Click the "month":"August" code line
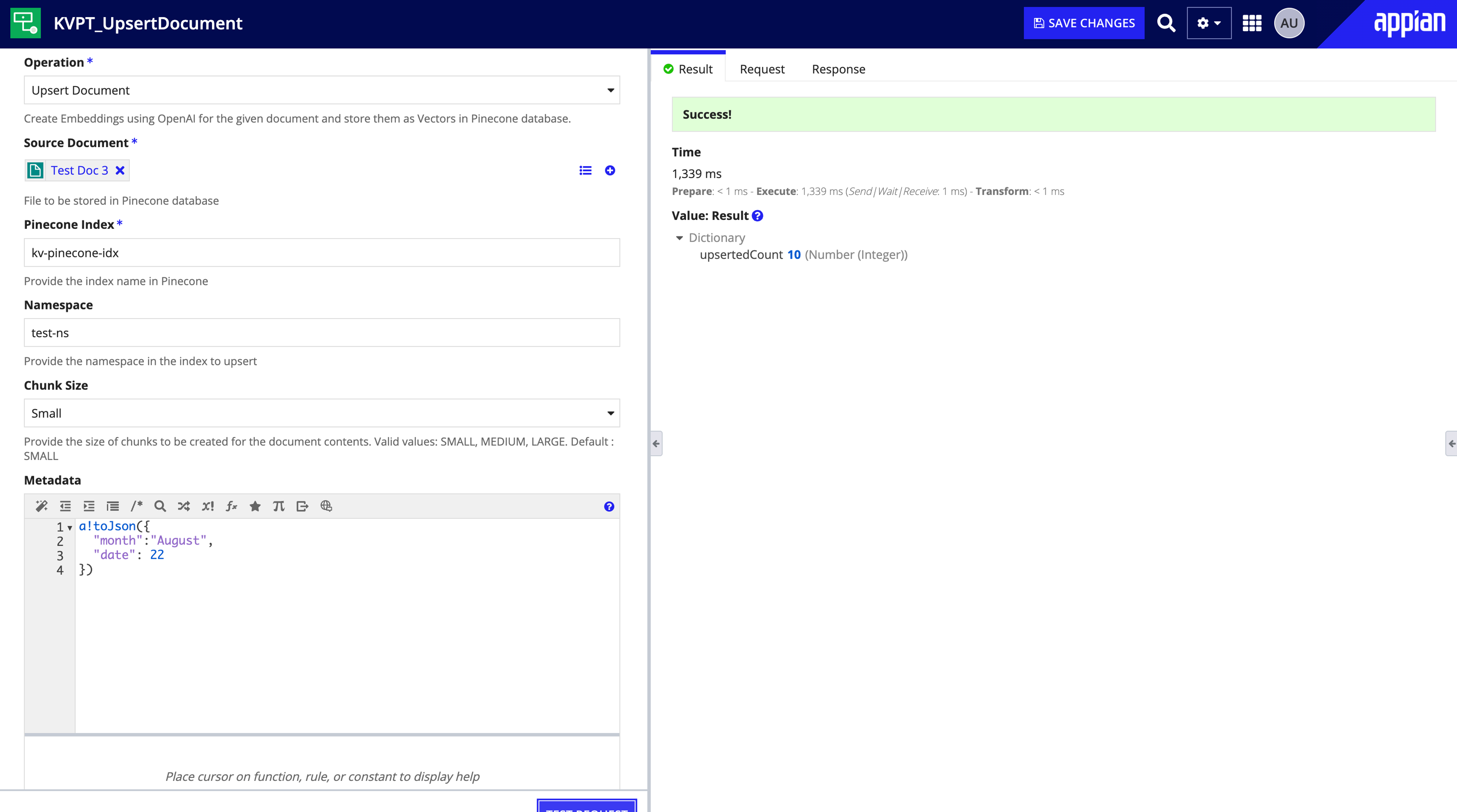 point(153,540)
